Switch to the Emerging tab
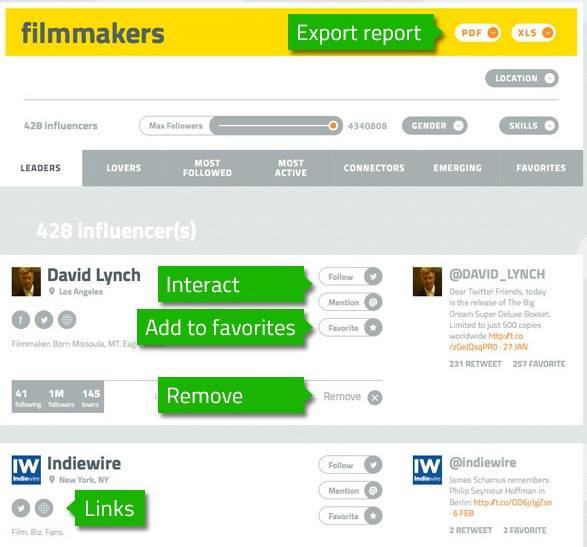Image resolution: width=587 pixels, height=547 pixels. tap(457, 168)
